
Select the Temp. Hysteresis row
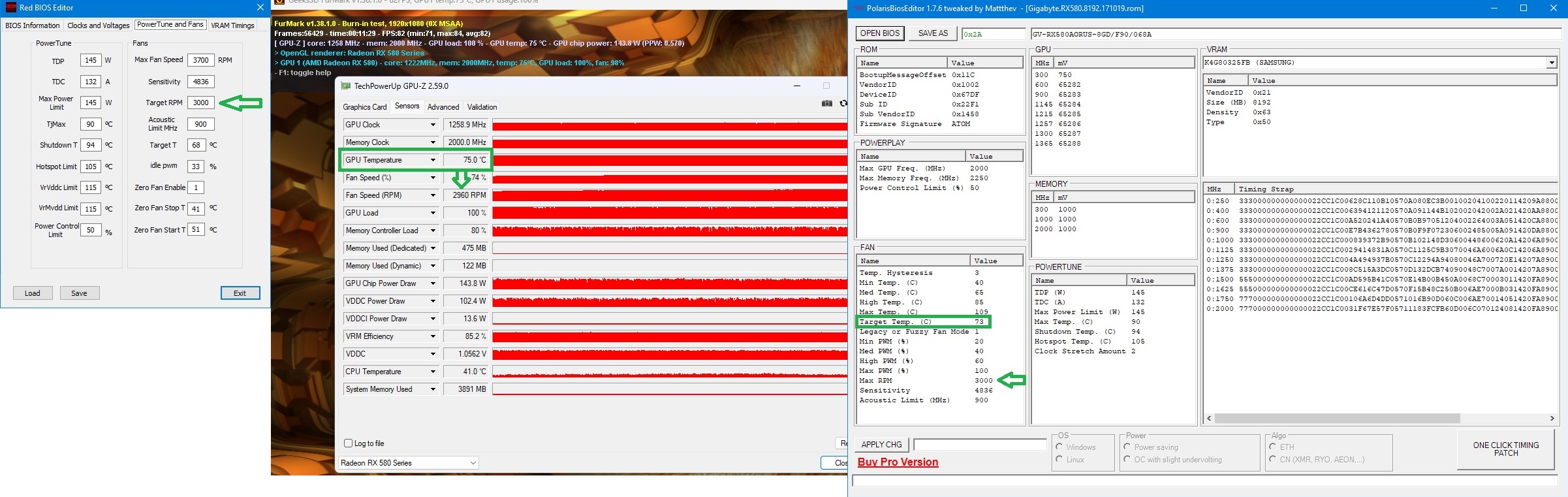pyautogui.click(x=940, y=273)
